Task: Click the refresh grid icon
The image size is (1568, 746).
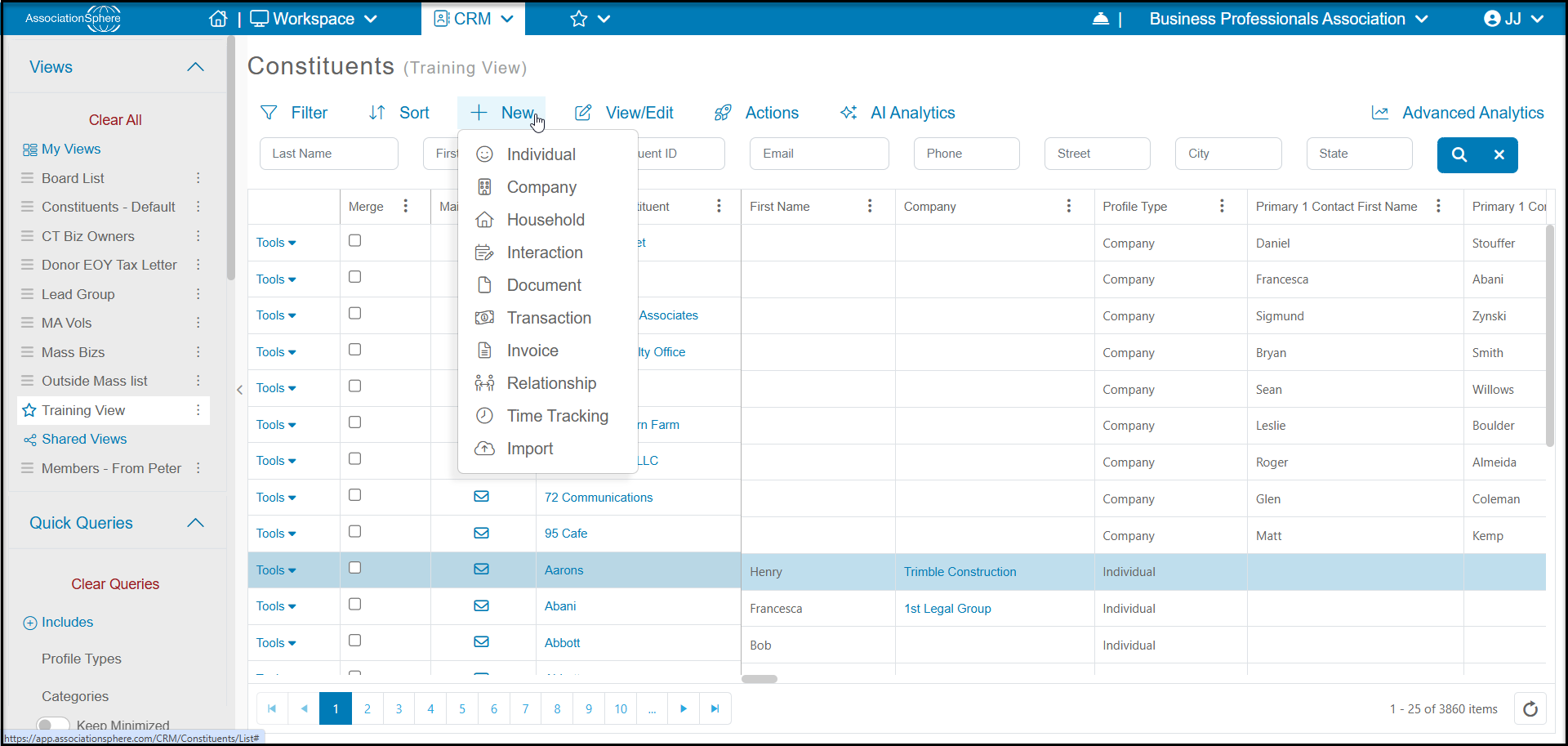Action: coord(1530,708)
